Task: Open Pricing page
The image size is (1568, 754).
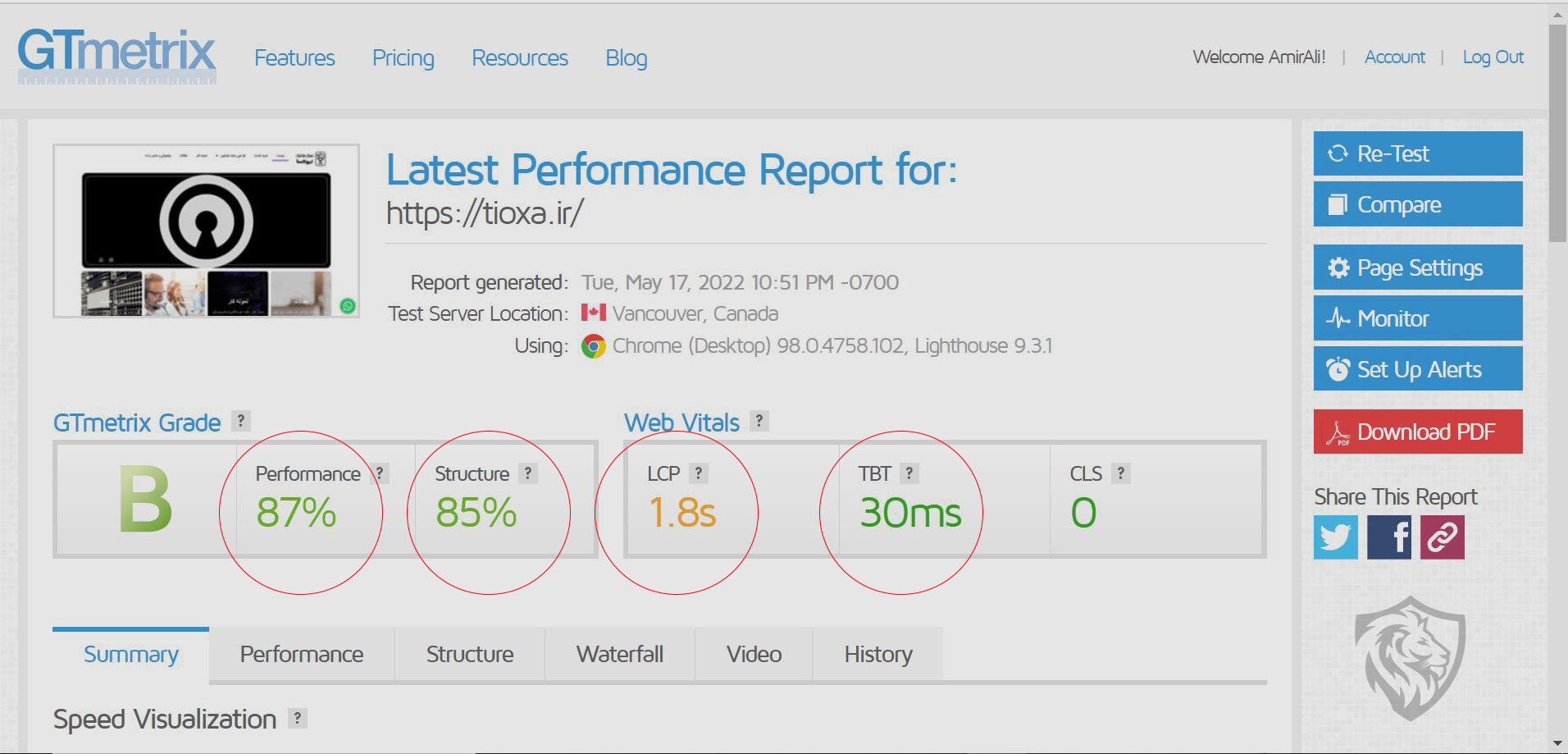Action: [x=403, y=58]
